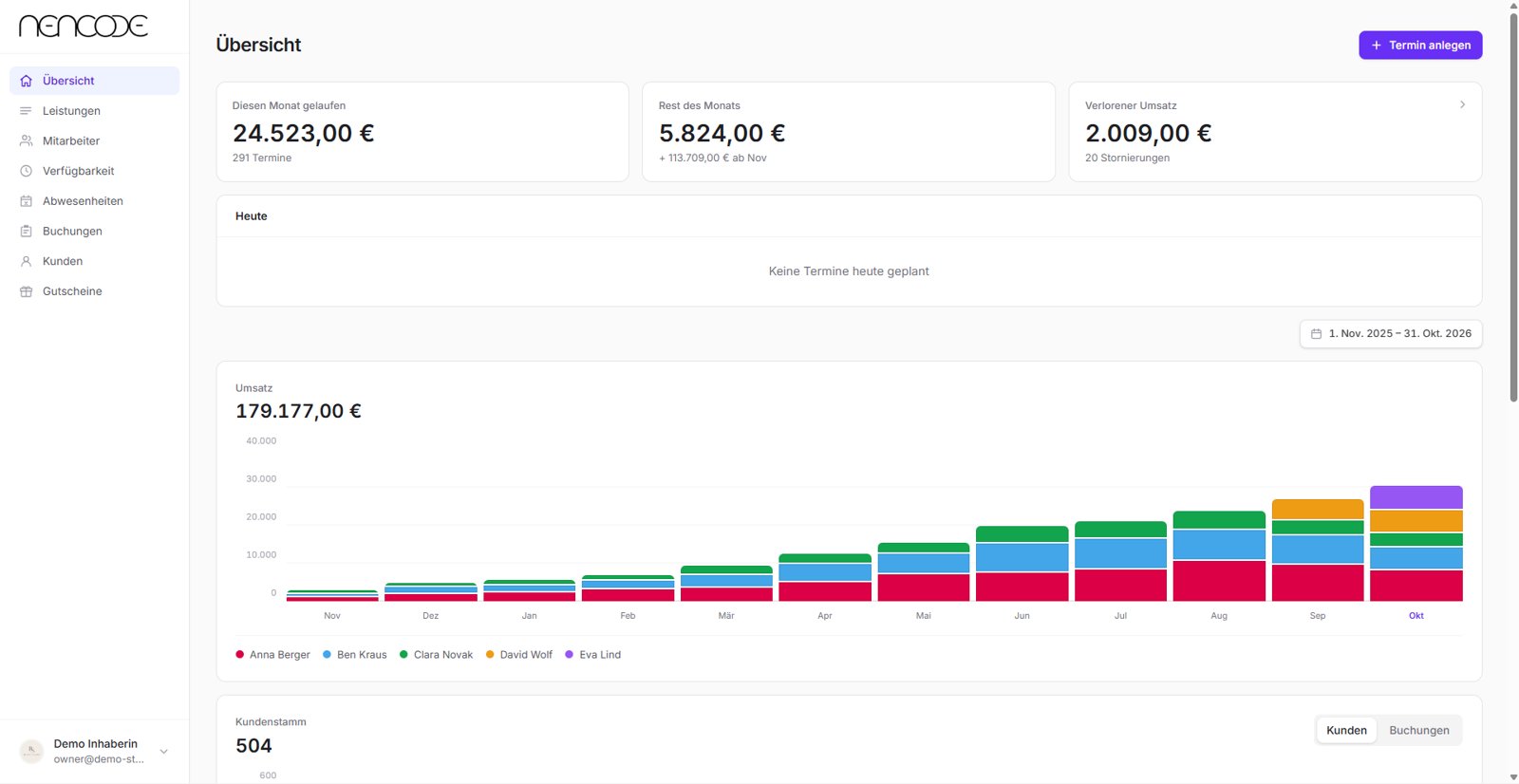
Task: Toggle Anna Berger series in legend
Action: click(272, 655)
